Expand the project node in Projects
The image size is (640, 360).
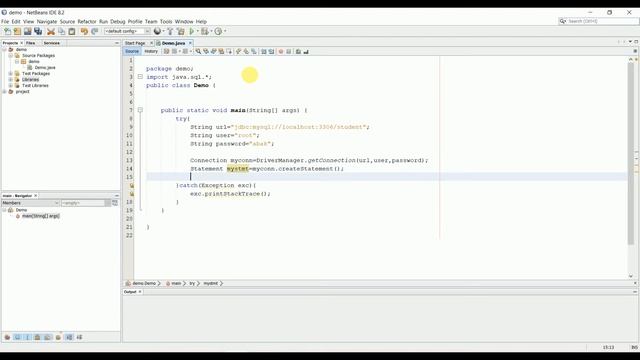click(4, 92)
